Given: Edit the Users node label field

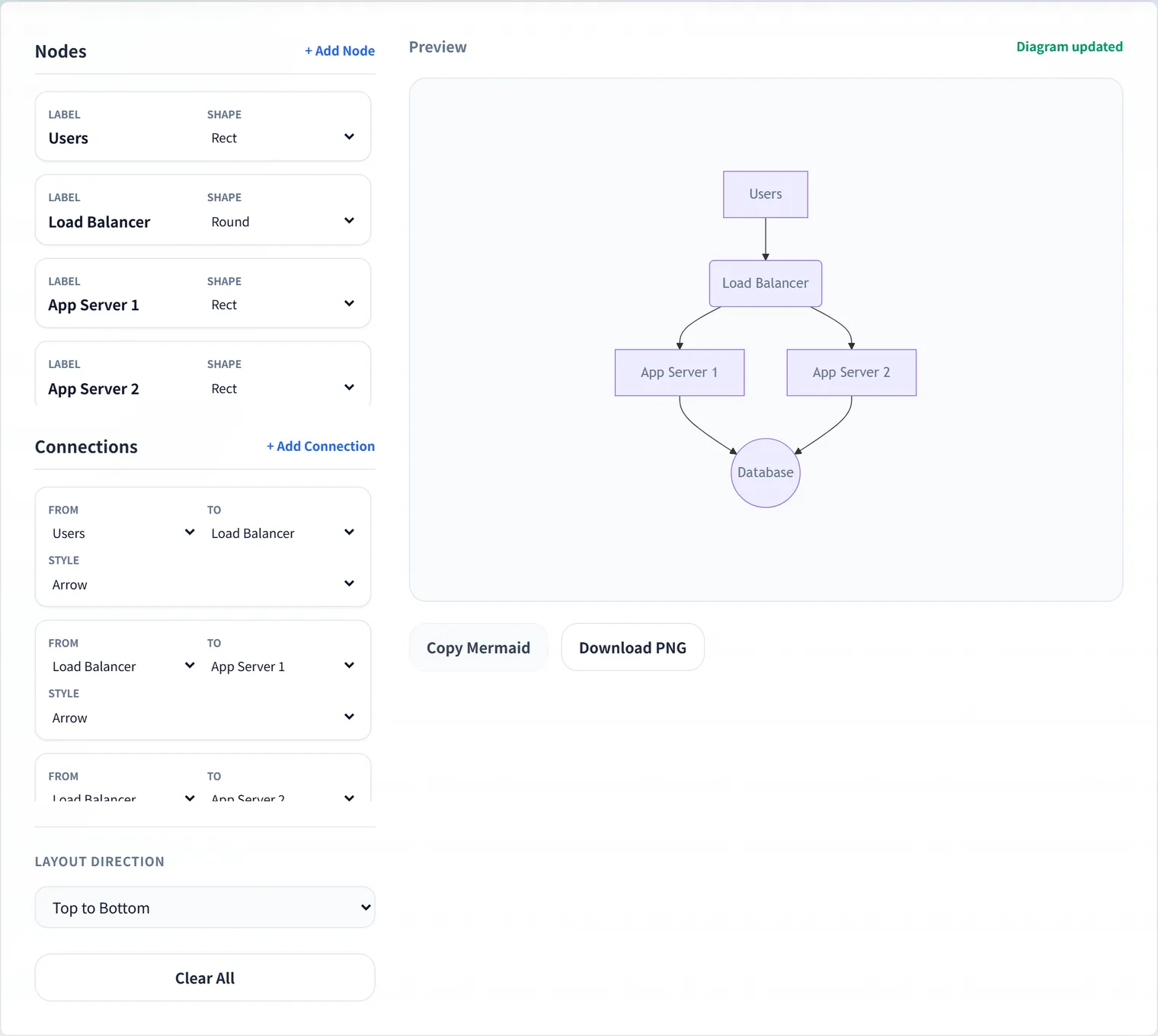Looking at the screenshot, I should point(122,138).
